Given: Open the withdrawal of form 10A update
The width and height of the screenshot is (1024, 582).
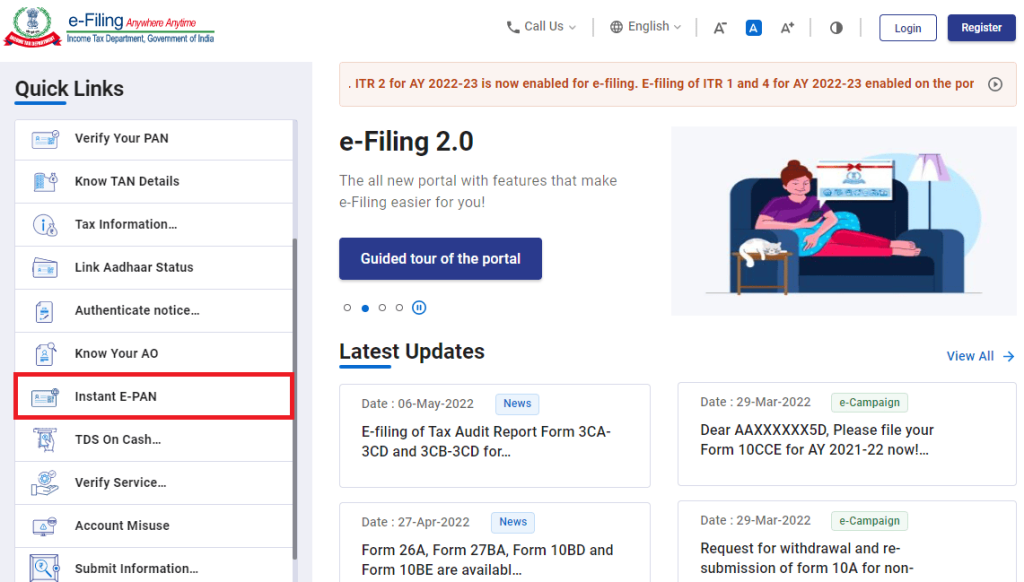Looking at the screenshot, I should click(847, 542).
